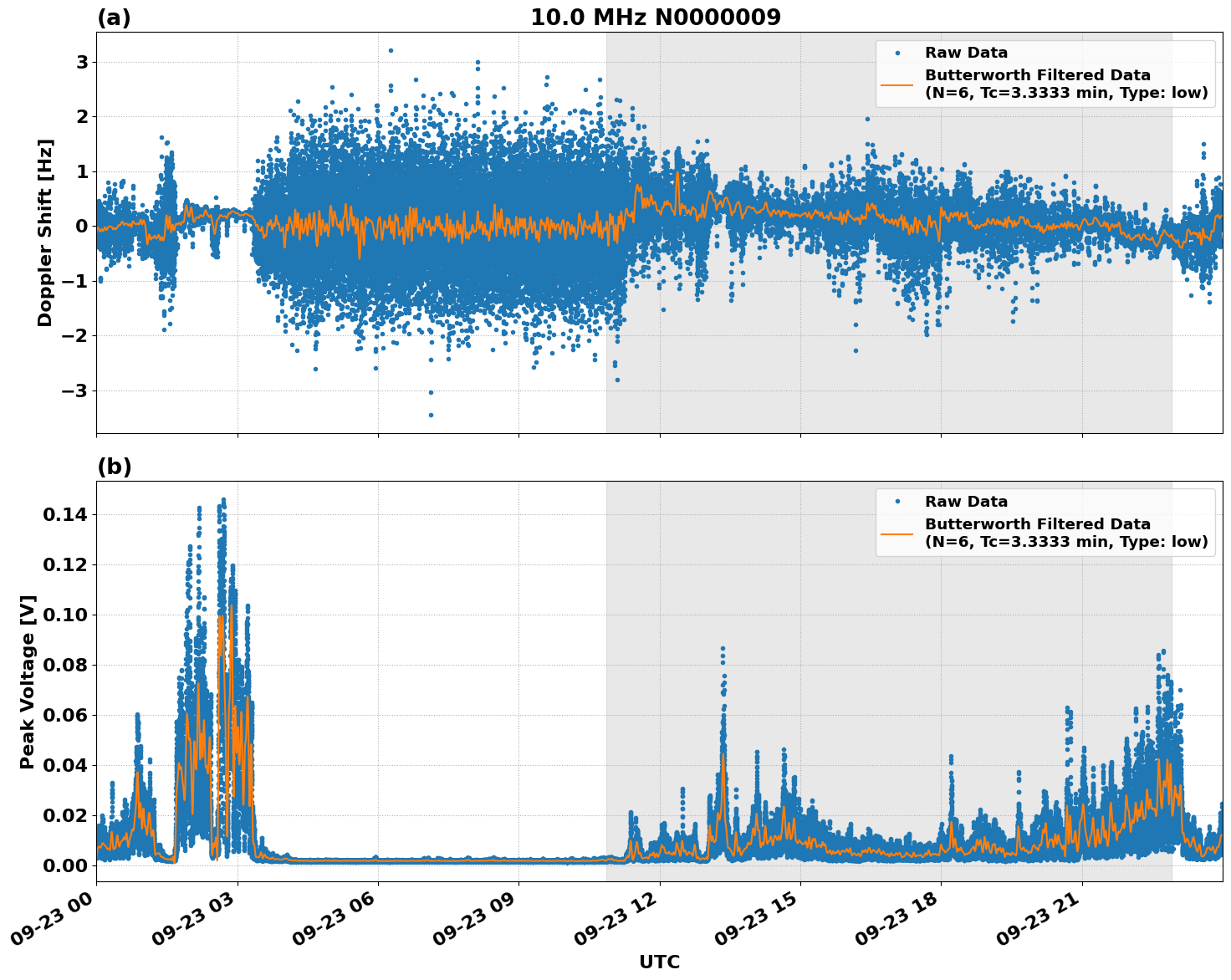Select the orange line marker in panel (b) legend
The height and width of the screenshot is (980, 1231).
tap(898, 536)
